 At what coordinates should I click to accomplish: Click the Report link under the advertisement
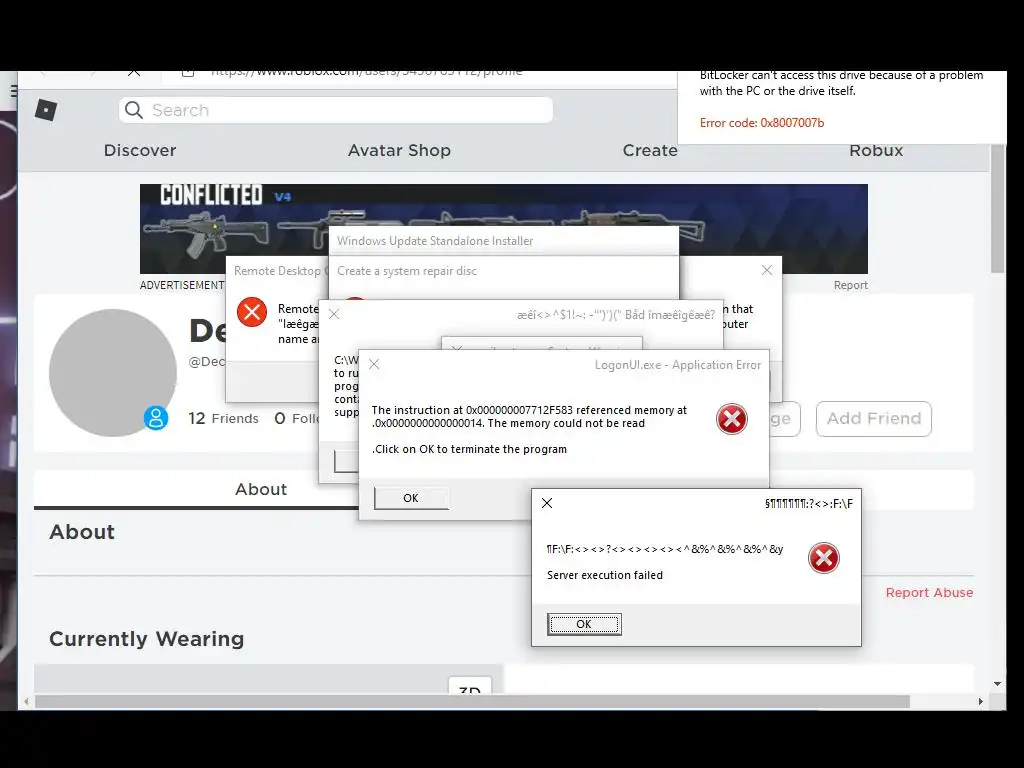[850, 285]
